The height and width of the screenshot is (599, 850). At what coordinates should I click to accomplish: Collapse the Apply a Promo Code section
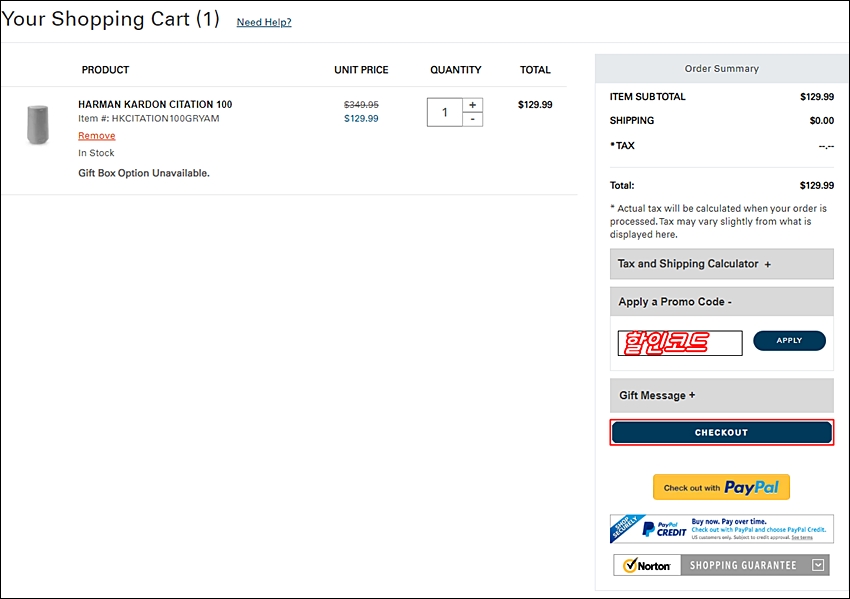point(722,302)
